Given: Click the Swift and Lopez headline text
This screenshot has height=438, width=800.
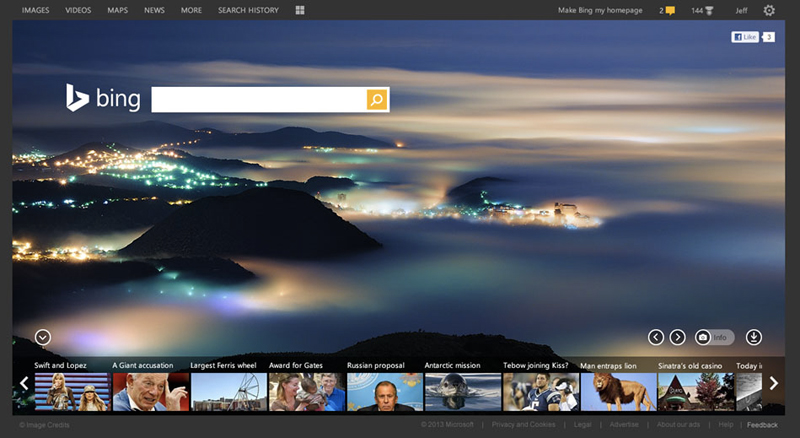Looking at the screenshot, I should coord(60,366).
